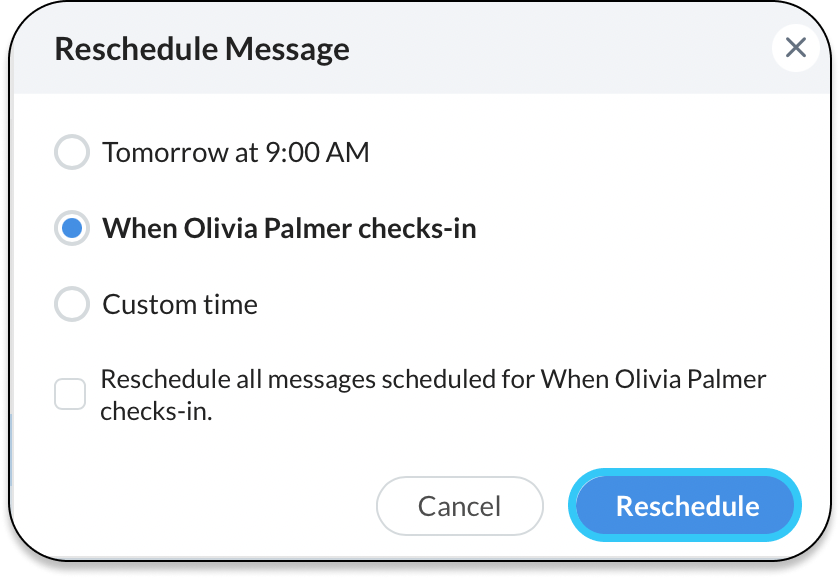Pick the empty radio circle beside Tomorrow

(71, 153)
